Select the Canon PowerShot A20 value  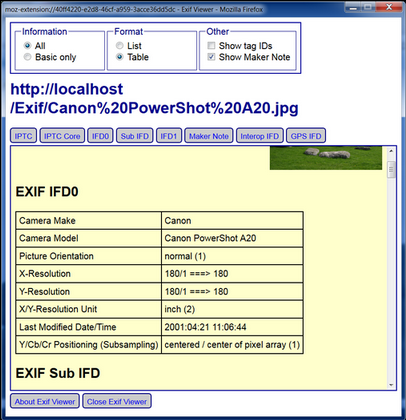(x=232, y=238)
